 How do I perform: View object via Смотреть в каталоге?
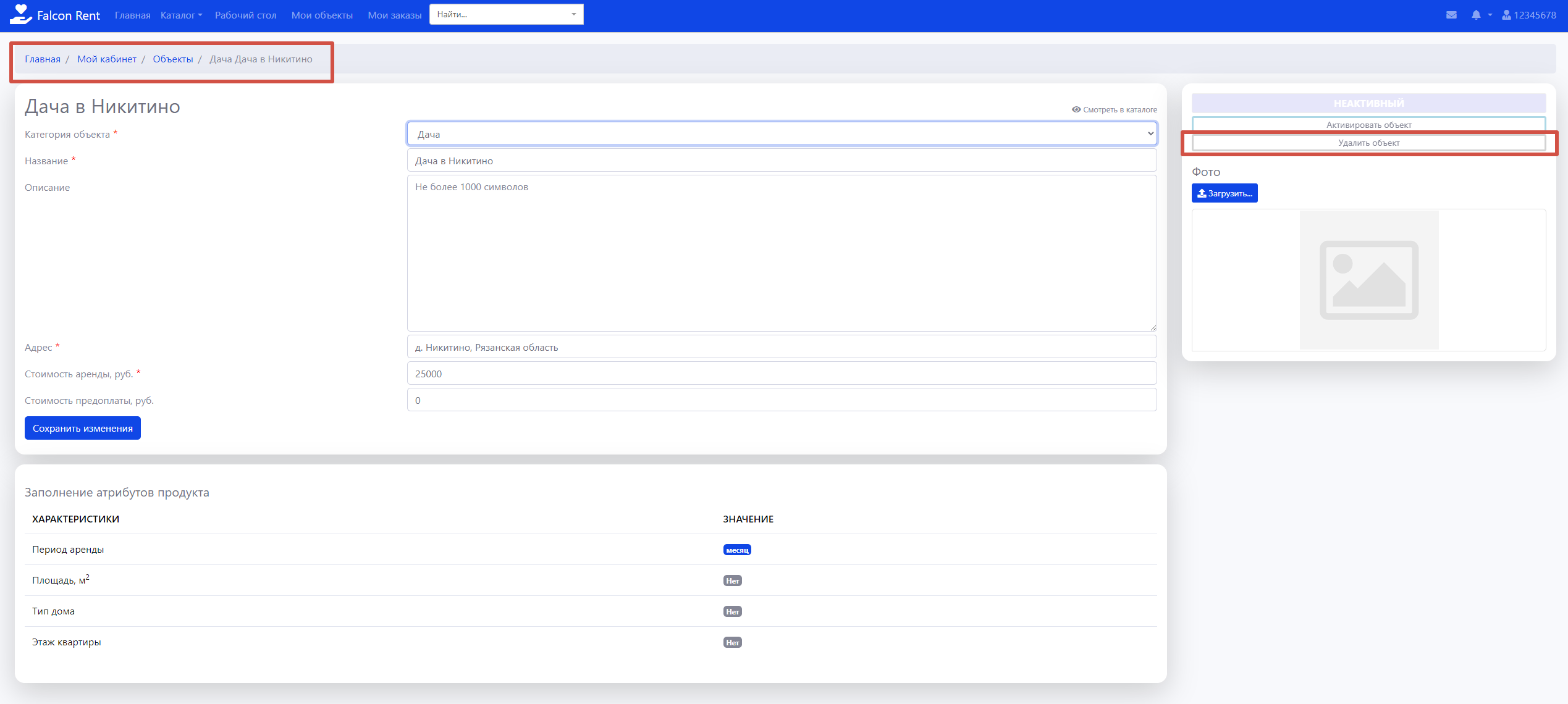1115,109
